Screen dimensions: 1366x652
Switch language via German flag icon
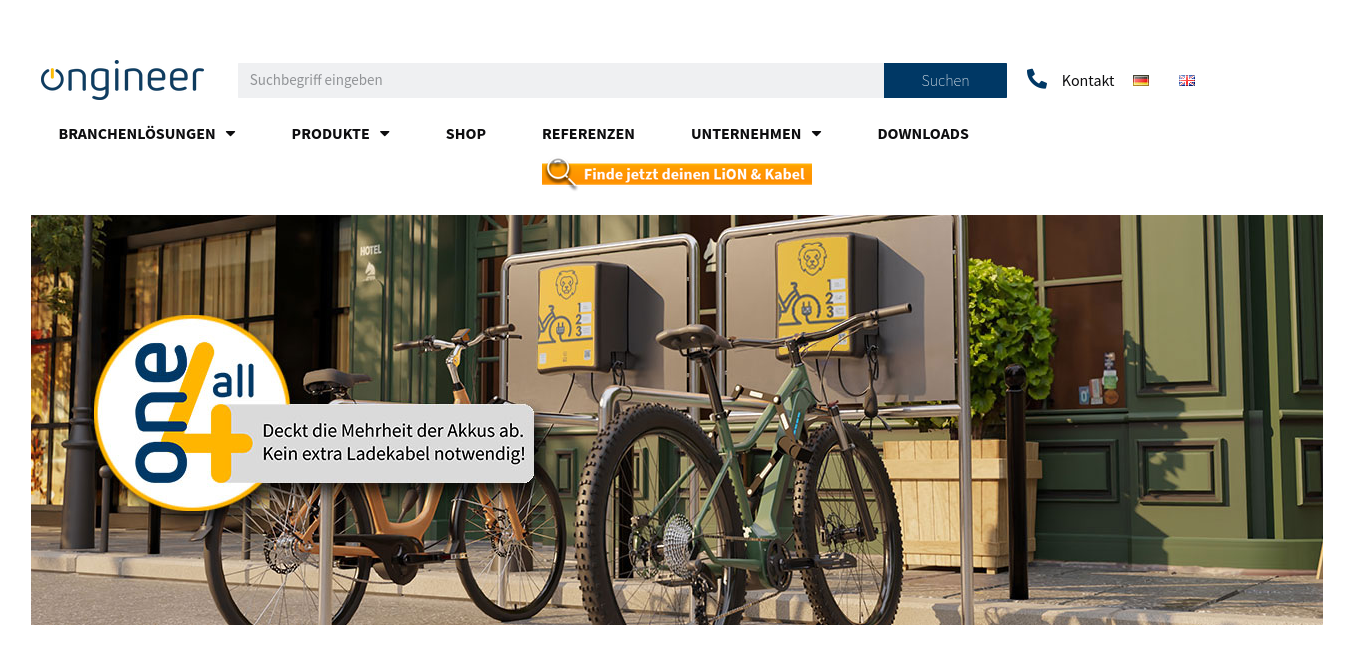pyautogui.click(x=1141, y=80)
